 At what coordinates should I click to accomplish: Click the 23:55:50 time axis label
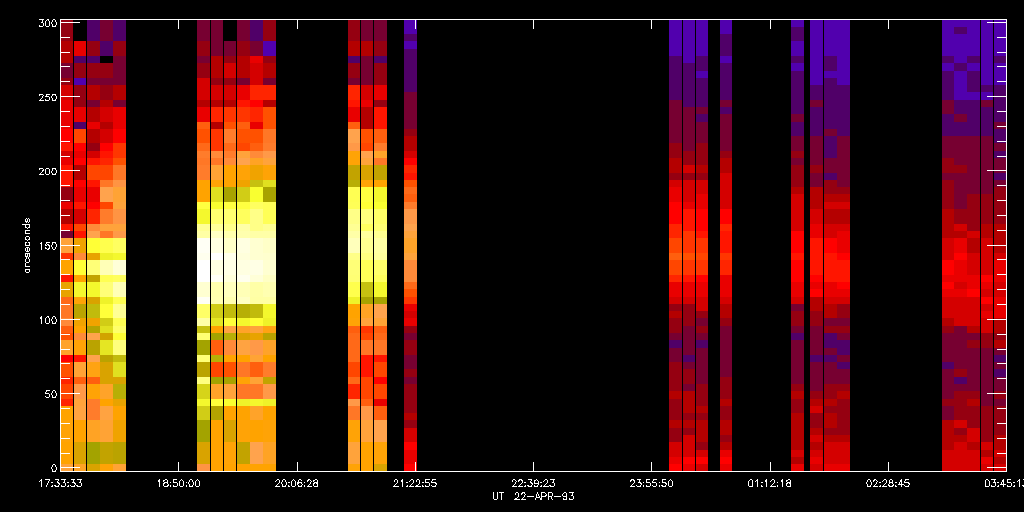click(652, 484)
